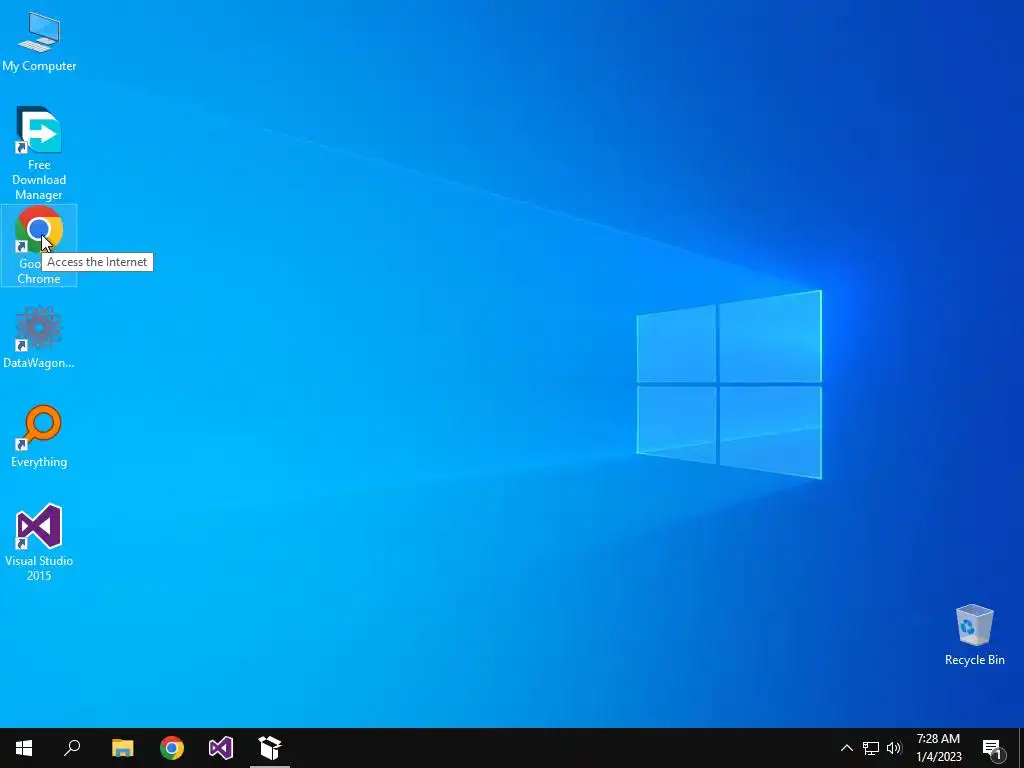
Task: Select the My Computer desktop icon
Action: (x=39, y=41)
